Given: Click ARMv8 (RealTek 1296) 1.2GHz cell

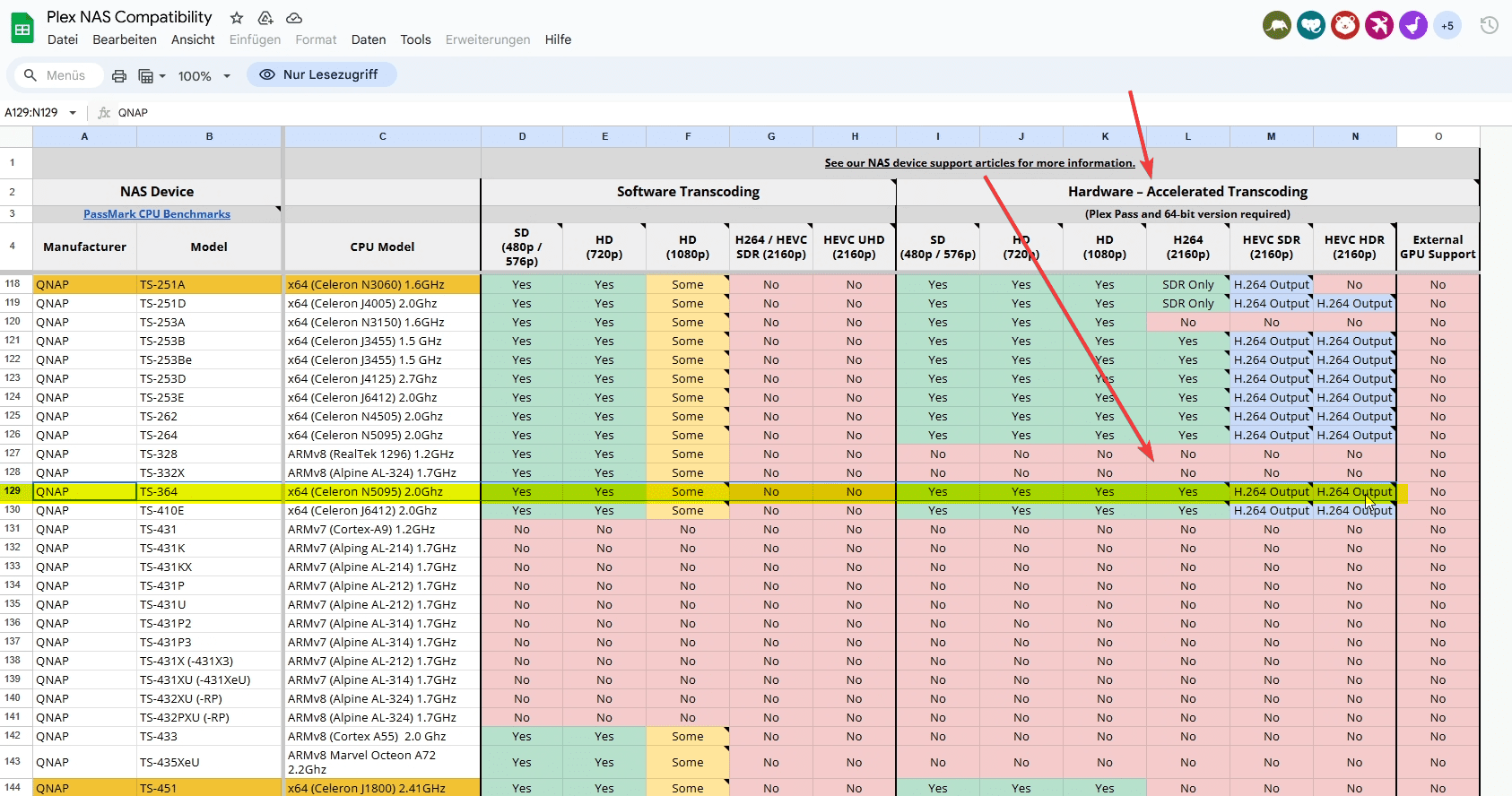Looking at the screenshot, I should 382,454.
